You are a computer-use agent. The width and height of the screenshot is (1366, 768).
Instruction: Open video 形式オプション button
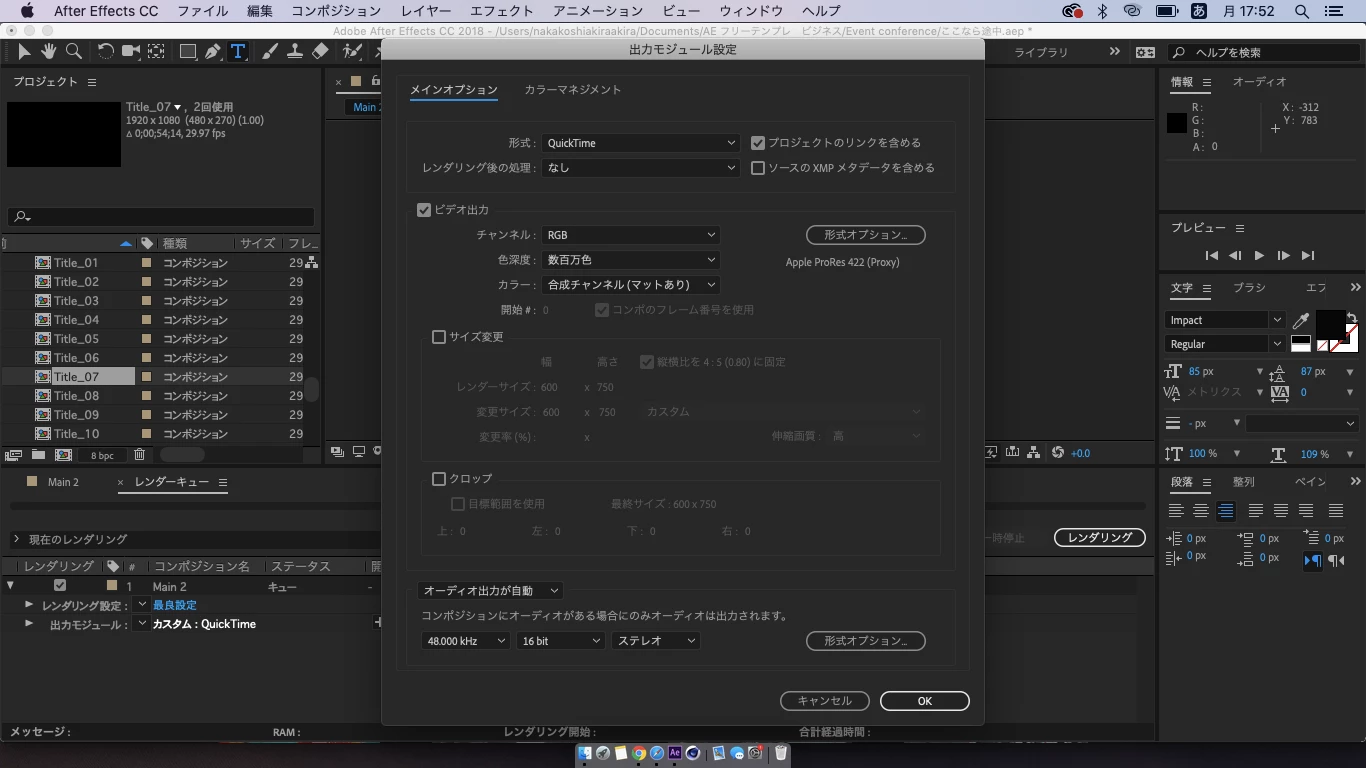[866, 235]
